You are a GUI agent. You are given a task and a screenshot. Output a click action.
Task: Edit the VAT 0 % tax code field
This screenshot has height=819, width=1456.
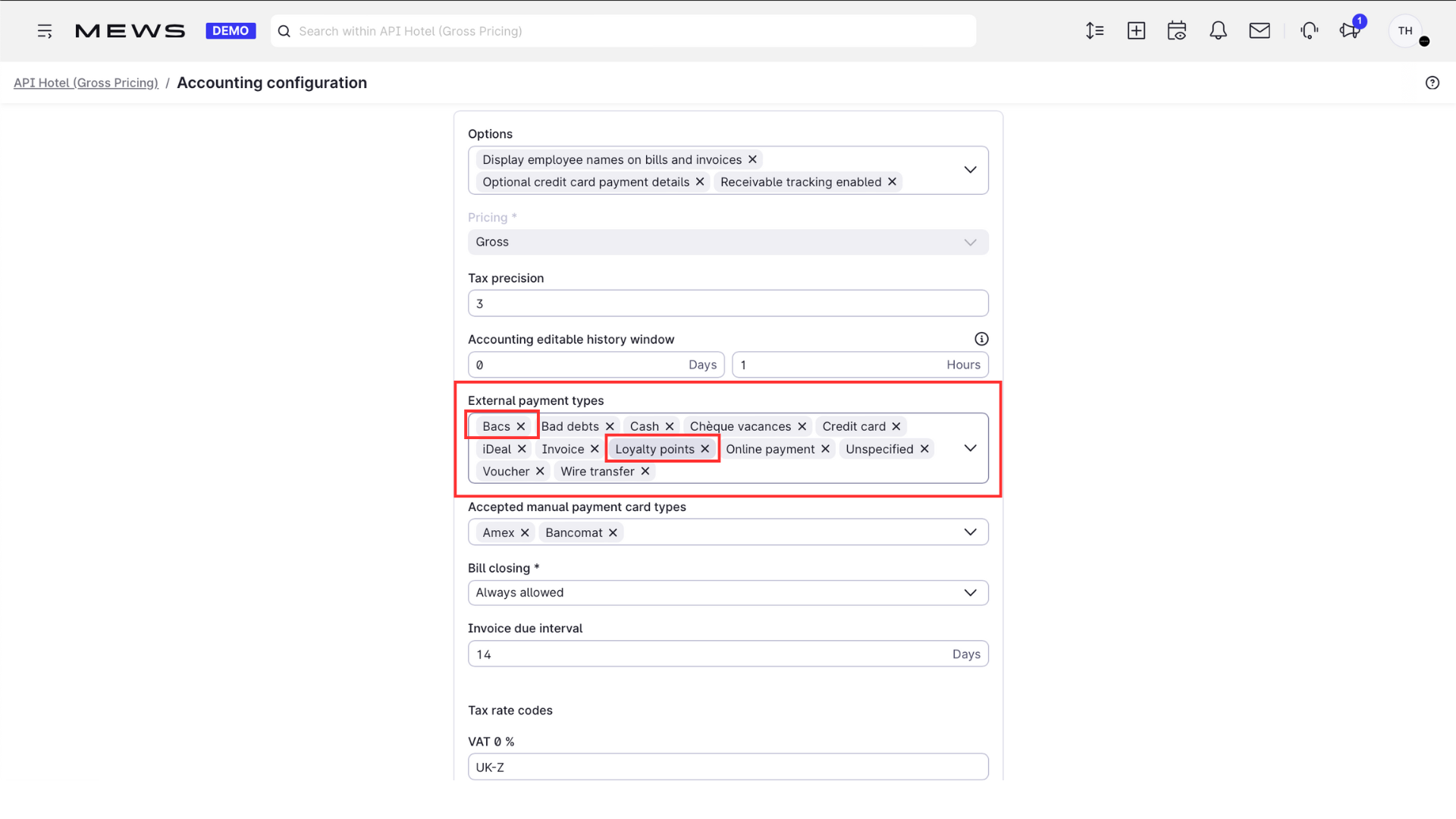pyautogui.click(x=728, y=767)
